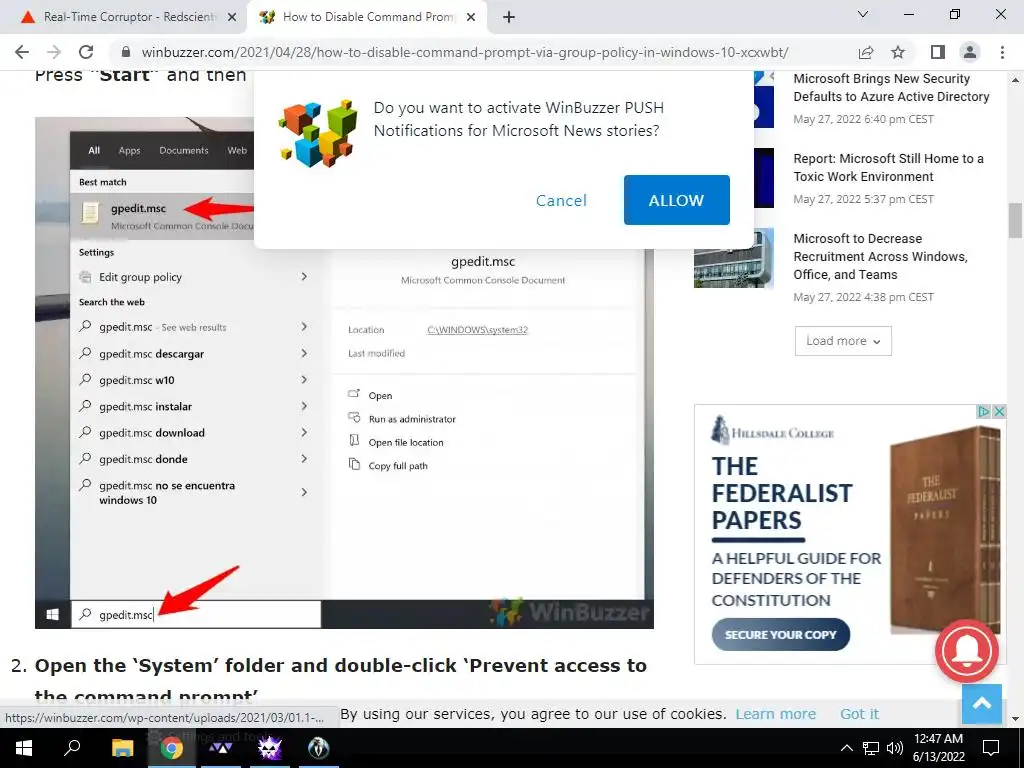Screen dimensions: 1024x768
Task: Open network status tray icon
Action: click(x=871, y=748)
